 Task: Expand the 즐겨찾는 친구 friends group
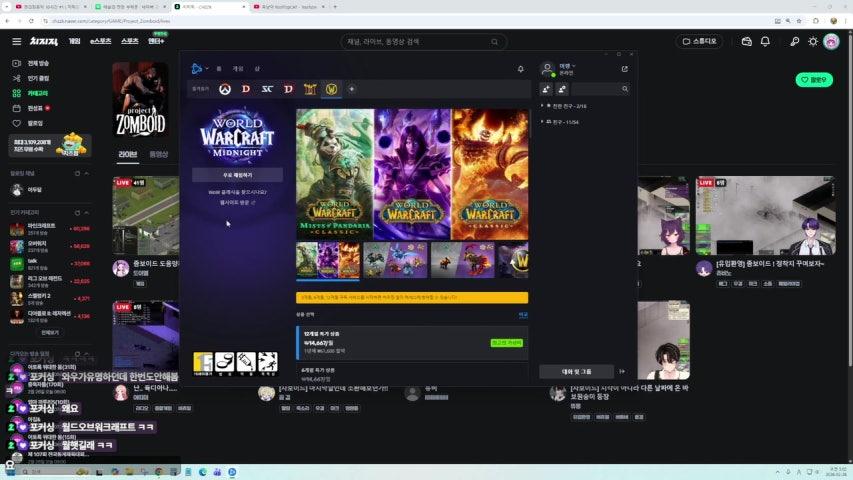pyautogui.click(x=564, y=106)
